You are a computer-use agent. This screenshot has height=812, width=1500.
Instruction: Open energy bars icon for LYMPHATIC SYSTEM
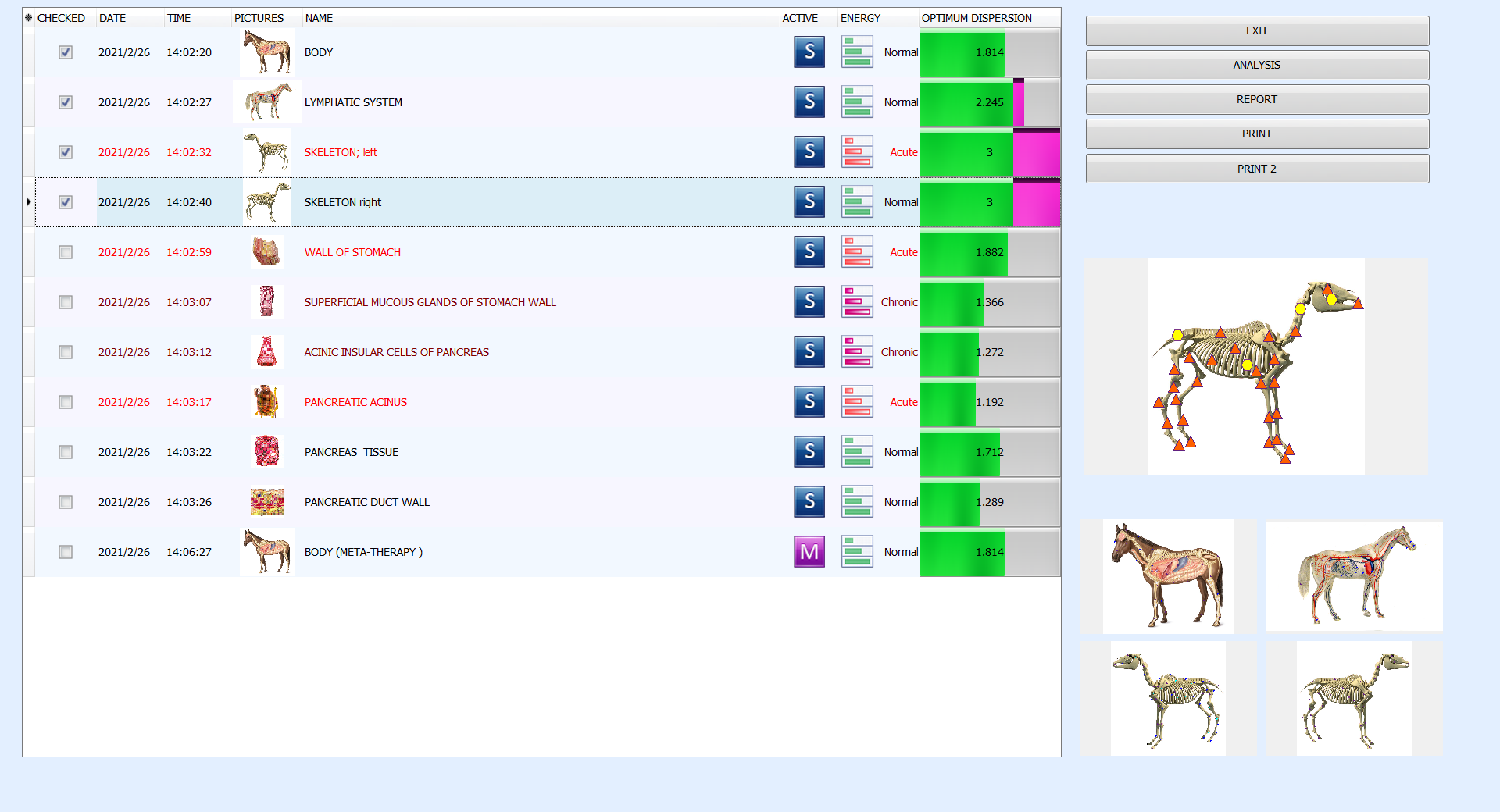click(857, 102)
